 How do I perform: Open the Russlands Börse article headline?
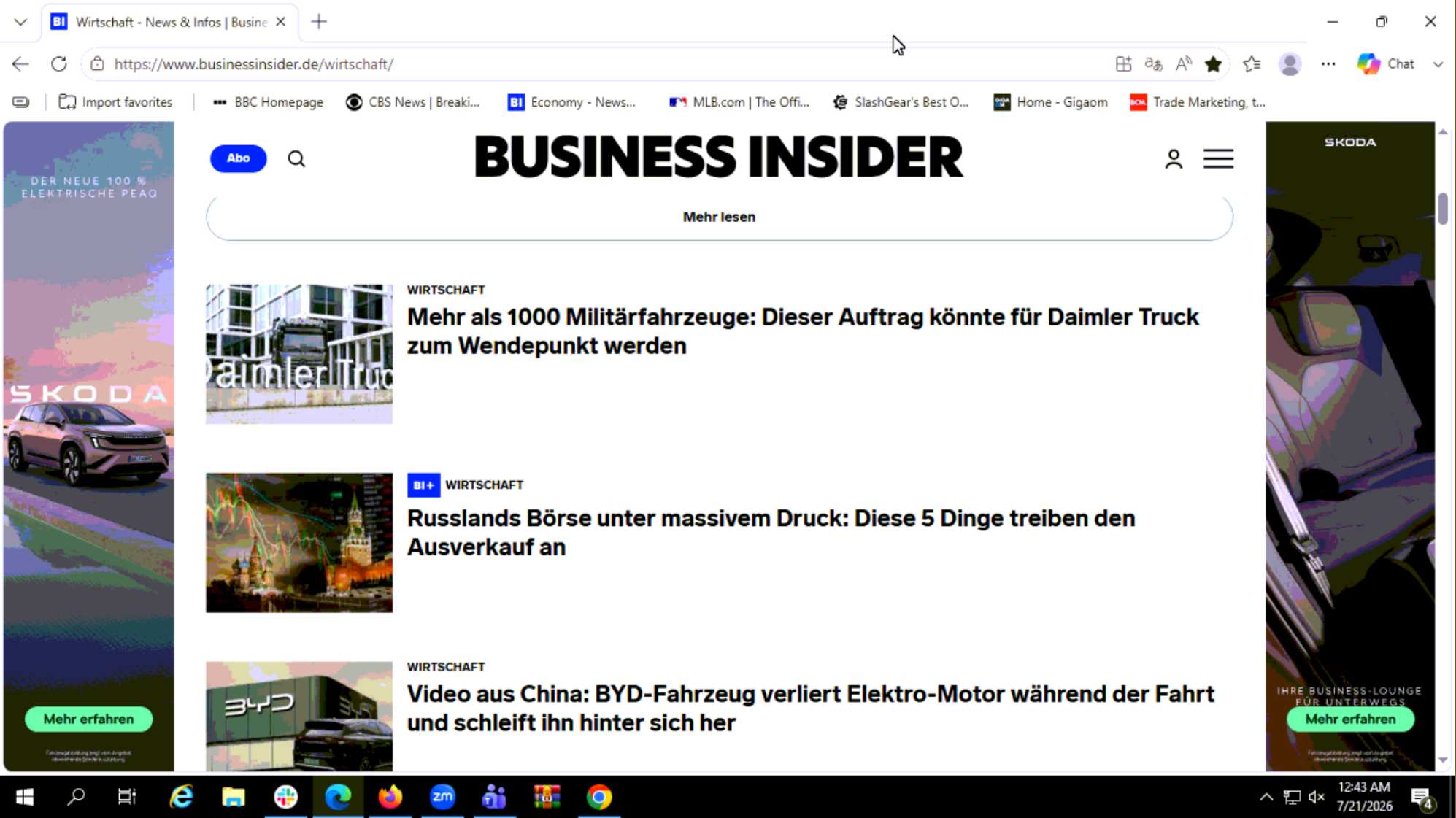pyautogui.click(x=771, y=533)
